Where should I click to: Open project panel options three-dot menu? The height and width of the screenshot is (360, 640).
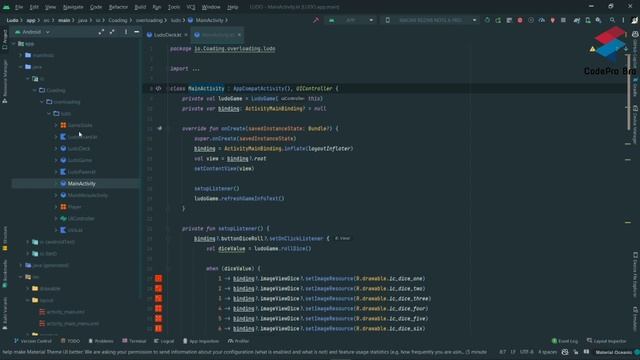coord(126,32)
